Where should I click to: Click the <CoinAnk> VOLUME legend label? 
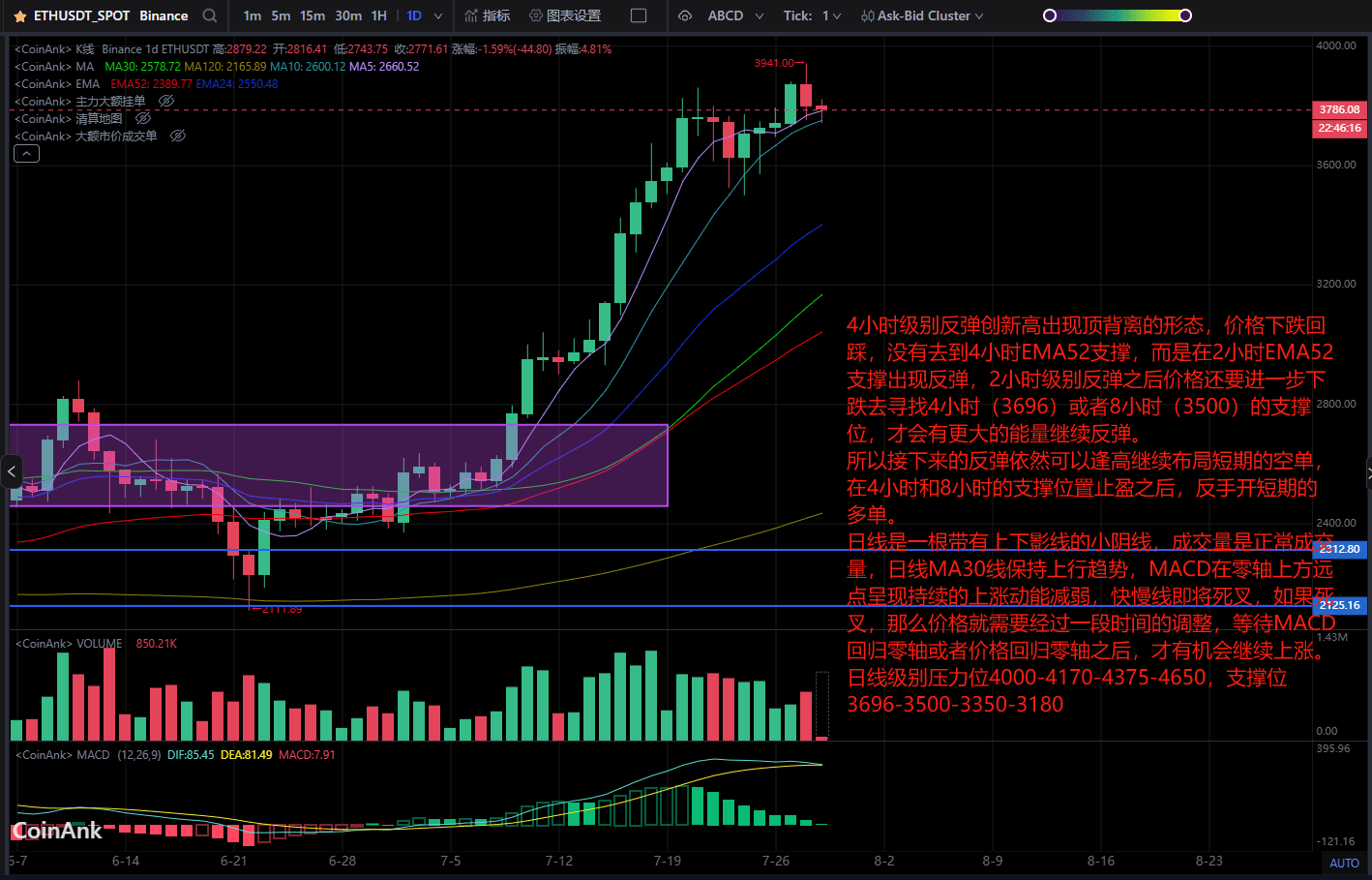[69, 644]
